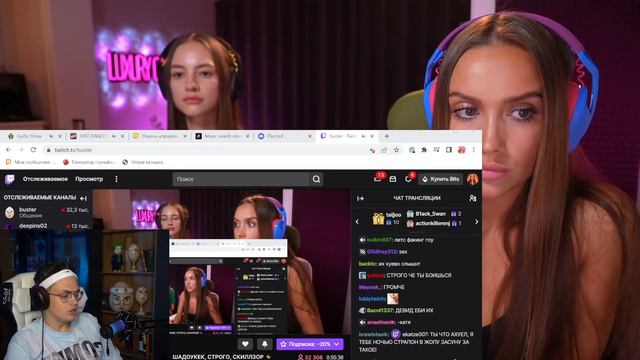Open the Twitch inbox notifications icon
The height and width of the screenshot is (360, 640).
click(x=393, y=179)
